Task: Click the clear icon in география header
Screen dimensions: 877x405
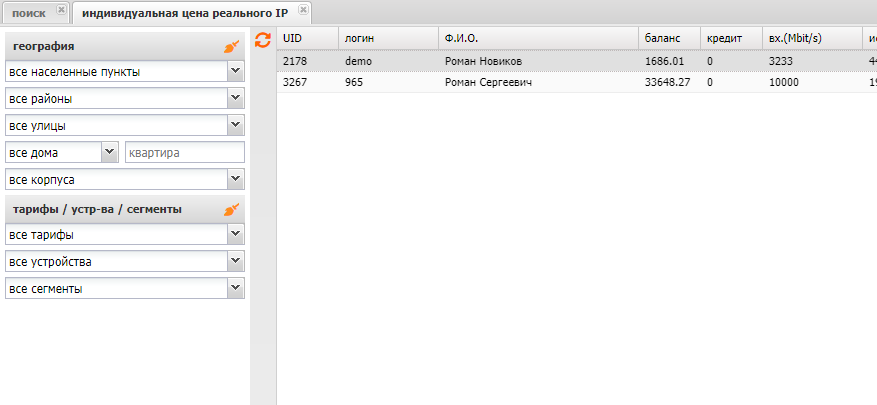Action: pos(231,47)
